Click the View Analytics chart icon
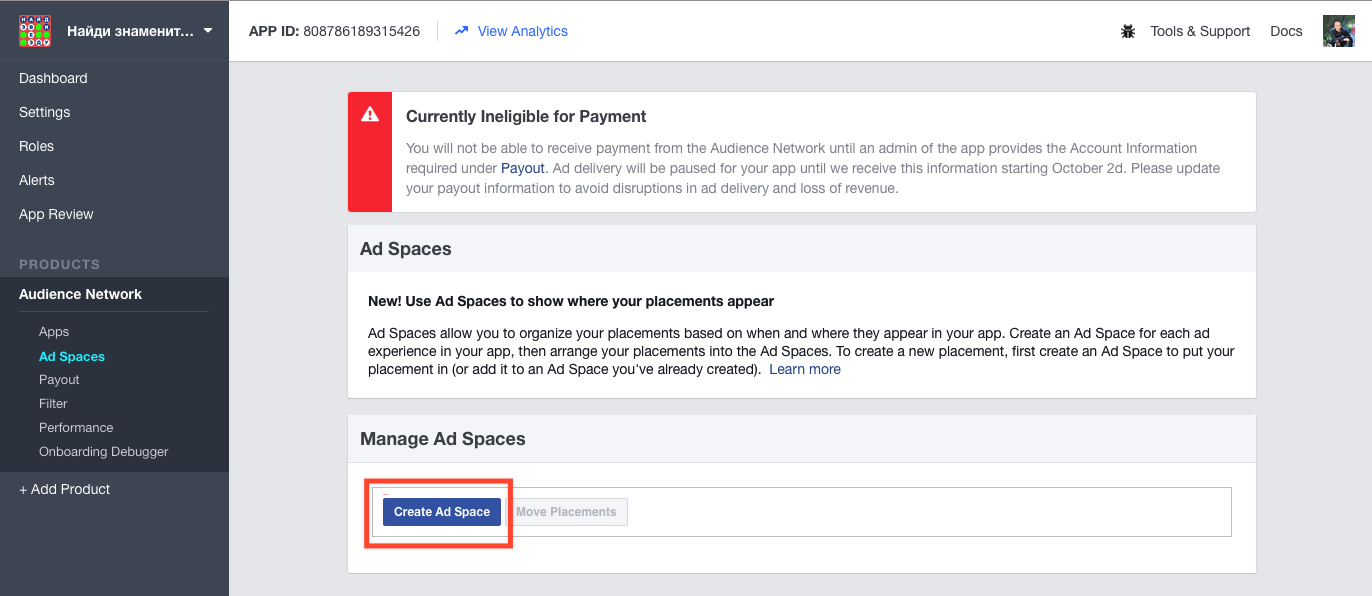This screenshot has width=1372, height=596. coord(461,31)
